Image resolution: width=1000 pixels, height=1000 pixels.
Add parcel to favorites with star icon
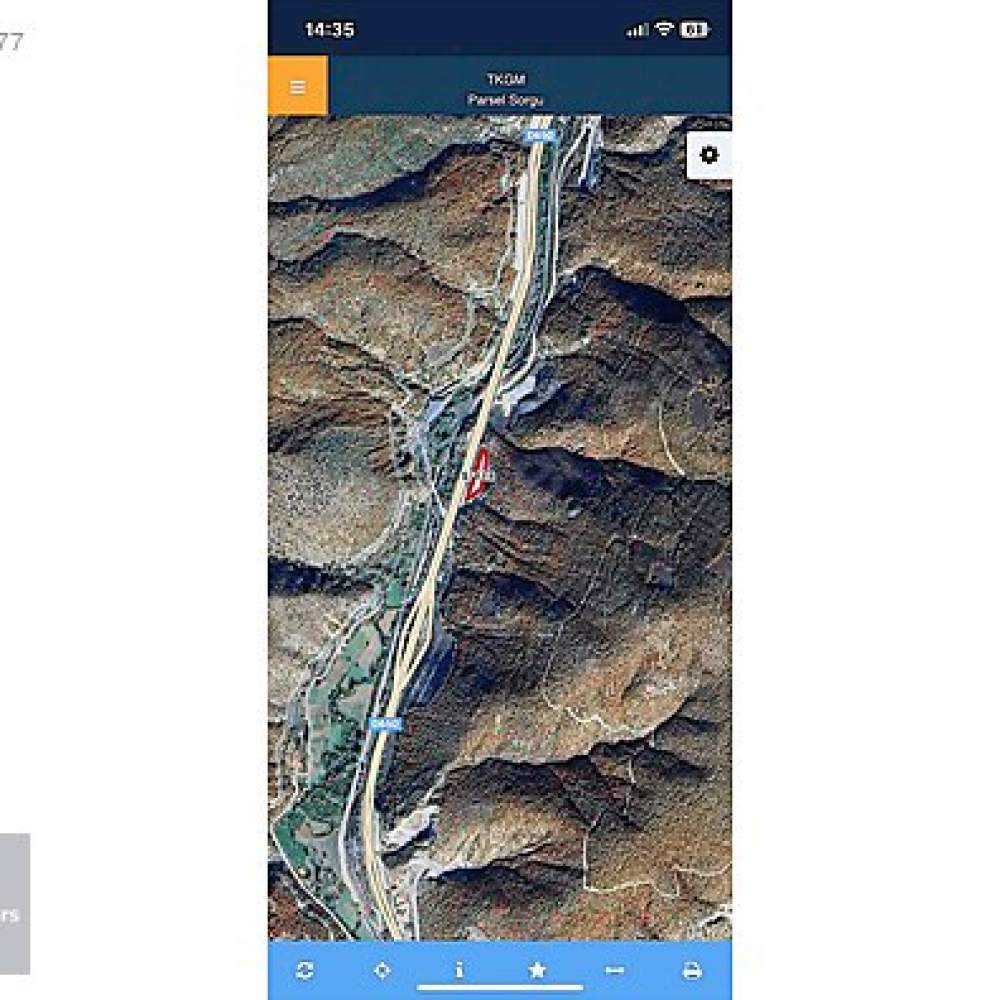[537, 970]
